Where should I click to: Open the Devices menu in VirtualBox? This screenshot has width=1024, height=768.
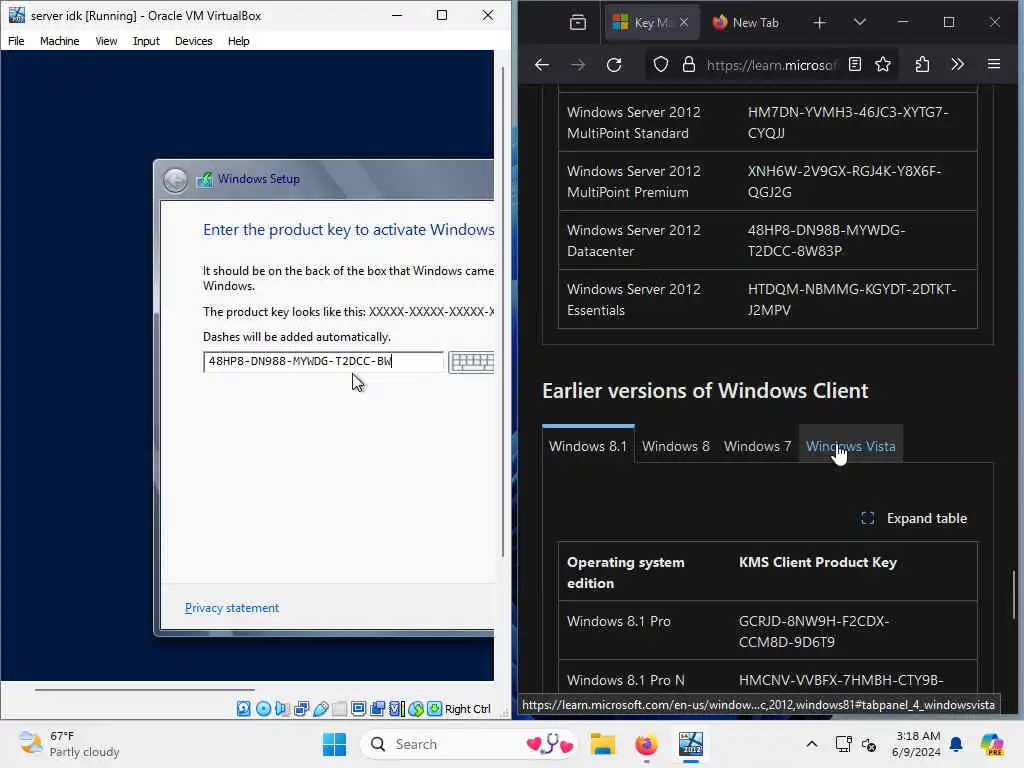pyautogui.click(x=193, y=41)
